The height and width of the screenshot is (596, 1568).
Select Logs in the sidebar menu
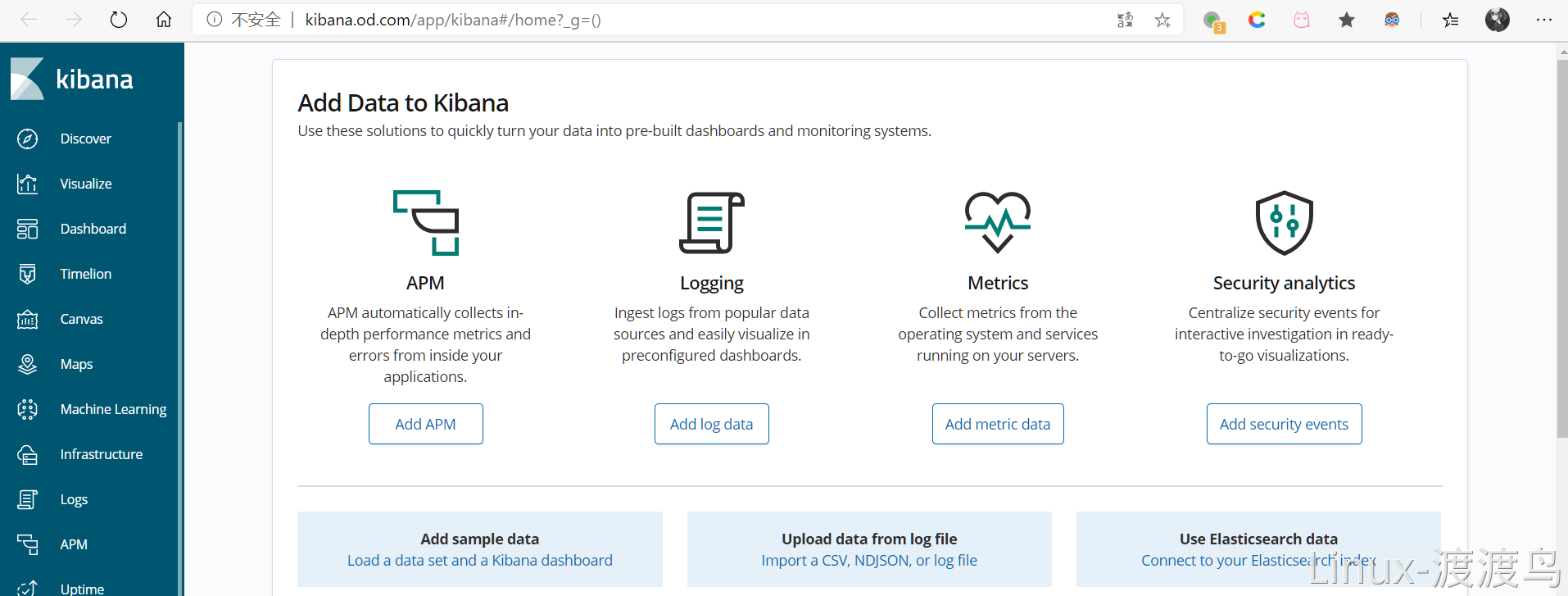click(x=75, y=499)
